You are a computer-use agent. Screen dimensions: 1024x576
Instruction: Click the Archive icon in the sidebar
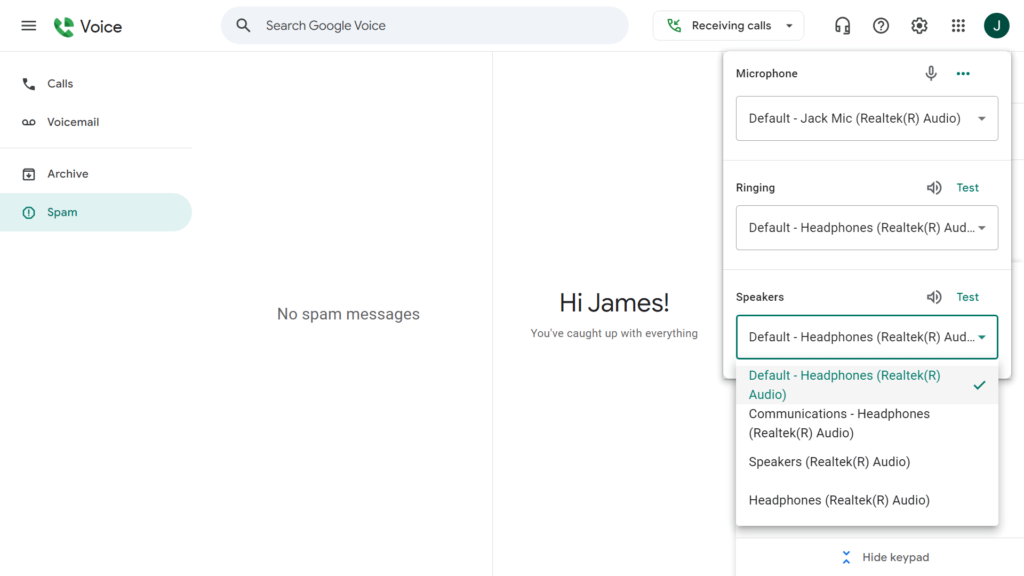tap(28, 173)
